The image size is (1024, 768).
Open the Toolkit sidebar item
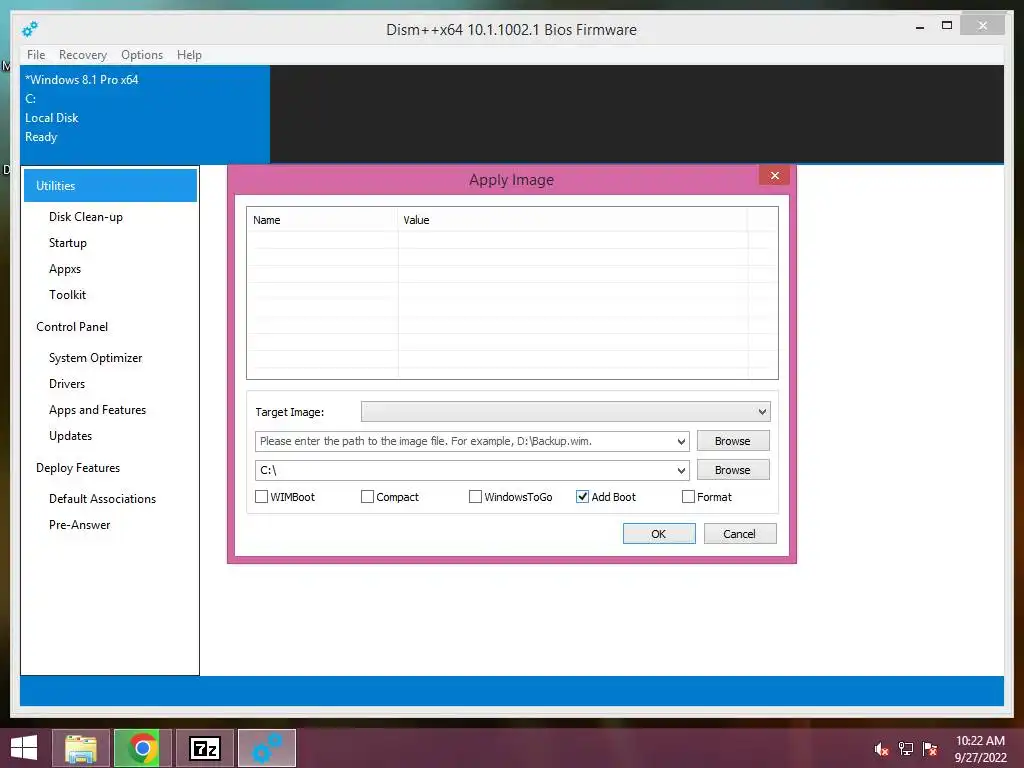67,295
